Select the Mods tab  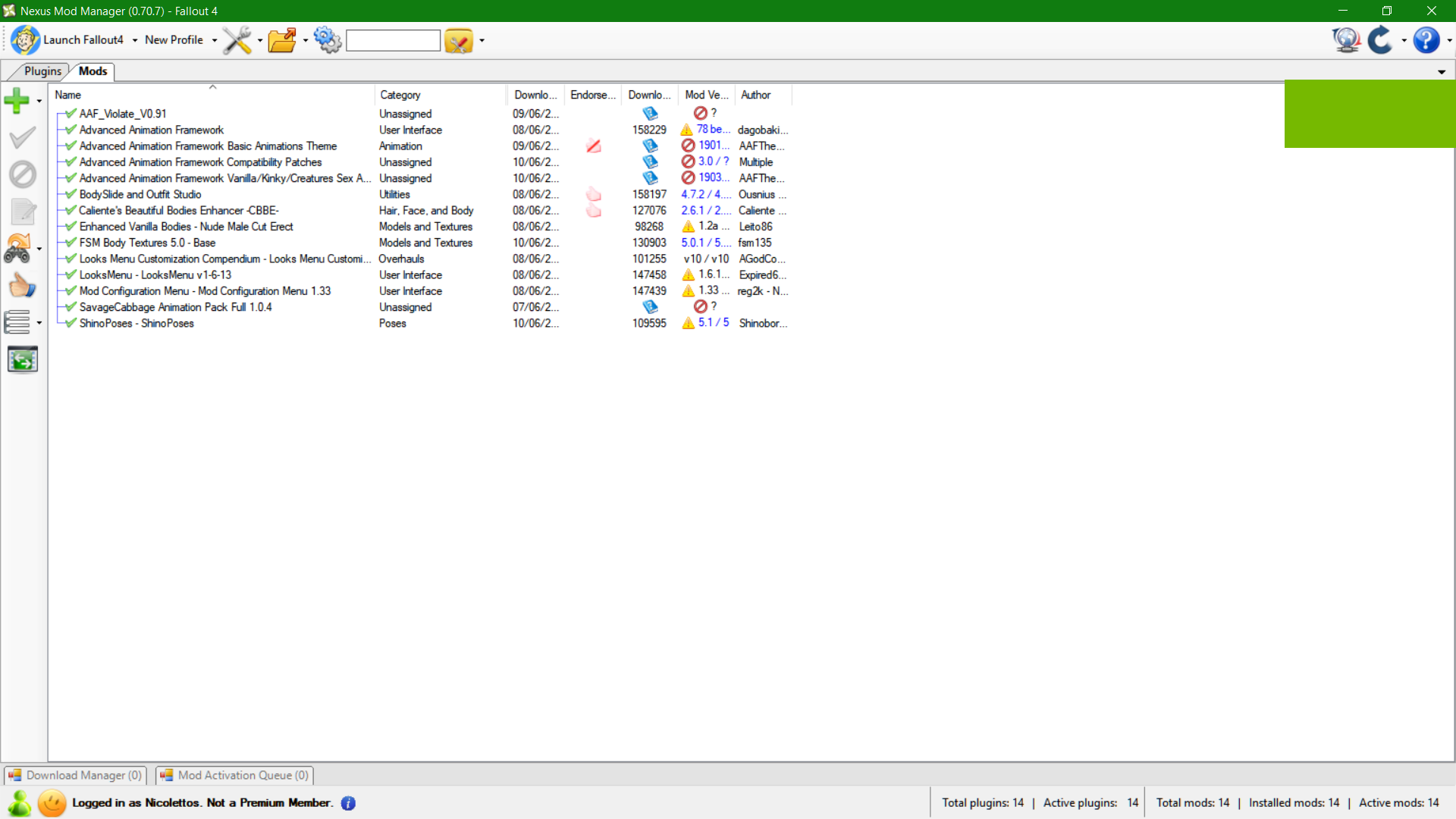93,71
